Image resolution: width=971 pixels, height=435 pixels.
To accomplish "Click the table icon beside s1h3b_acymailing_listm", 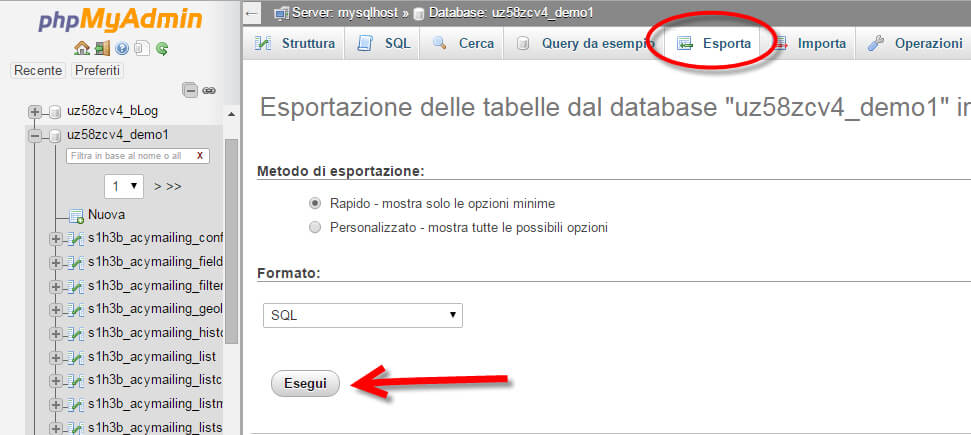I will click(x=76, y=405).
